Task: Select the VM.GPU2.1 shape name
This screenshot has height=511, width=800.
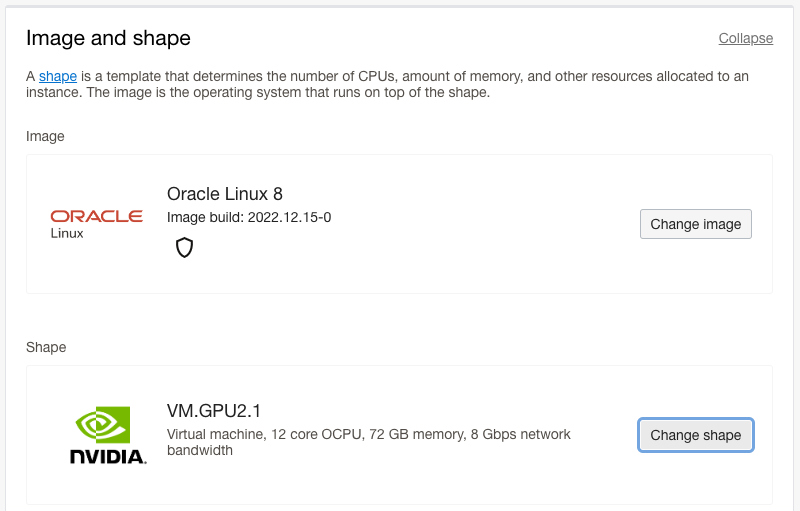Action: [x=214, y=411]
